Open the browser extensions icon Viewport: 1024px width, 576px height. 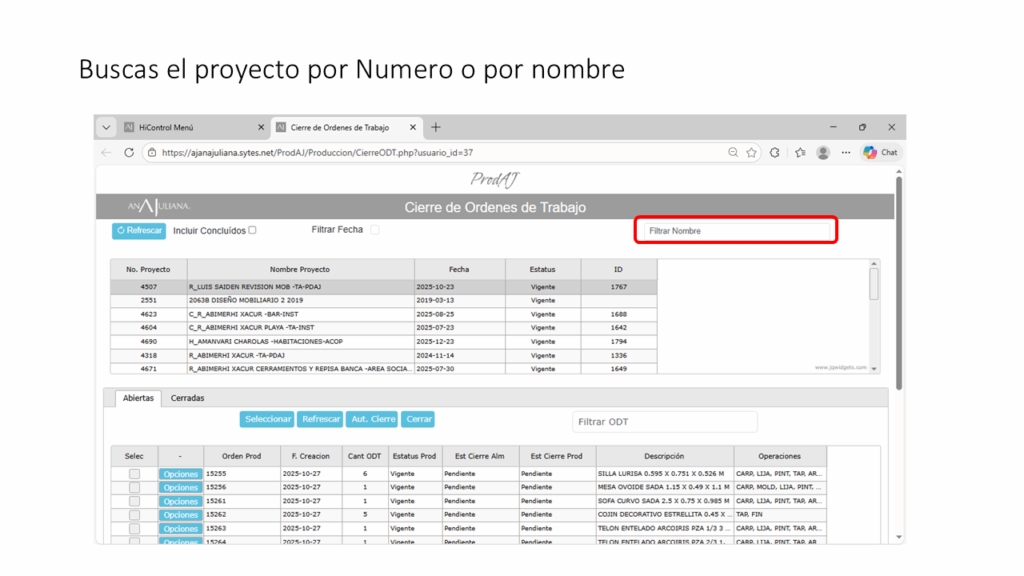775,153
